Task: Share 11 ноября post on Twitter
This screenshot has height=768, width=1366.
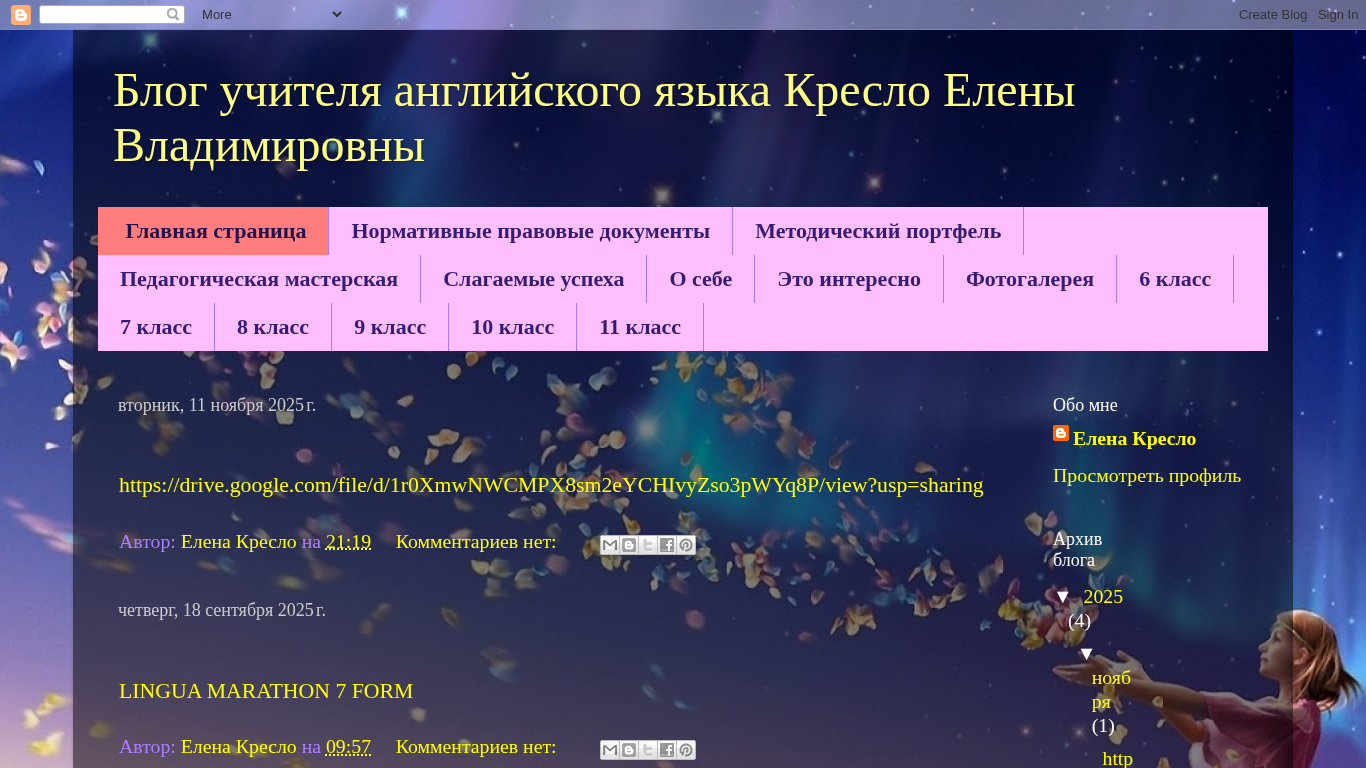Action: pyautogui.click(x=648, y=545)
